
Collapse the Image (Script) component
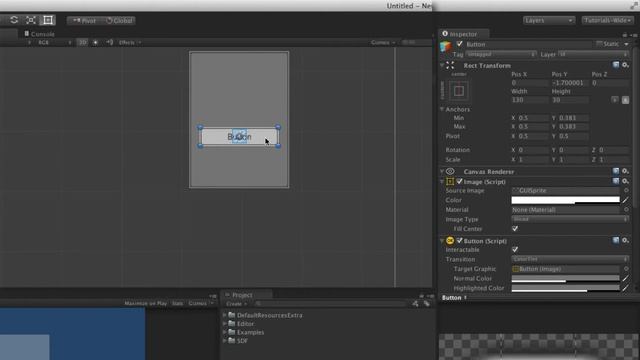coord(442,181)
